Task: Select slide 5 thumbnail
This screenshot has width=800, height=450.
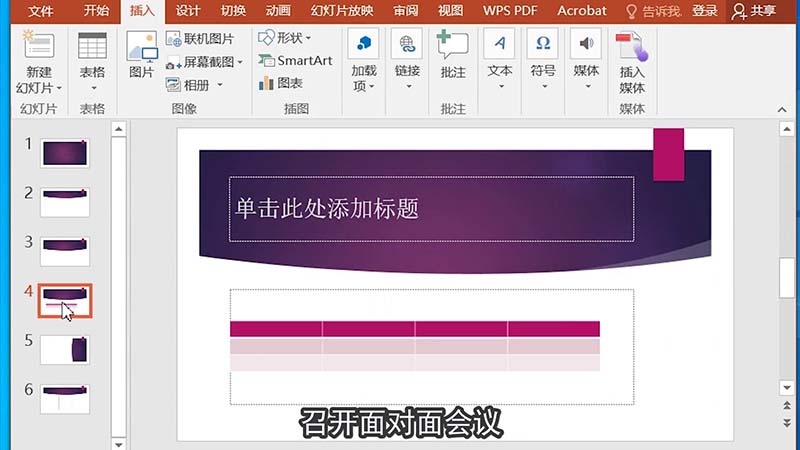Action: point(65,349)
